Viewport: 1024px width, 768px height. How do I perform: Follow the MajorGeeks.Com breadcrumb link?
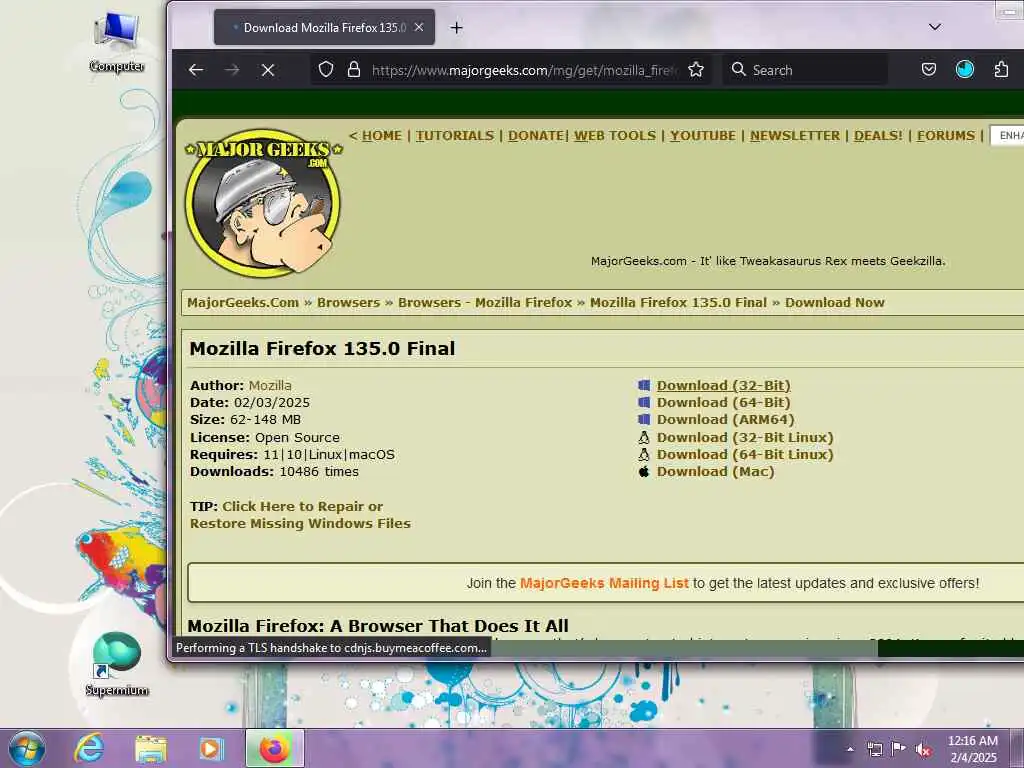[243, 302]
